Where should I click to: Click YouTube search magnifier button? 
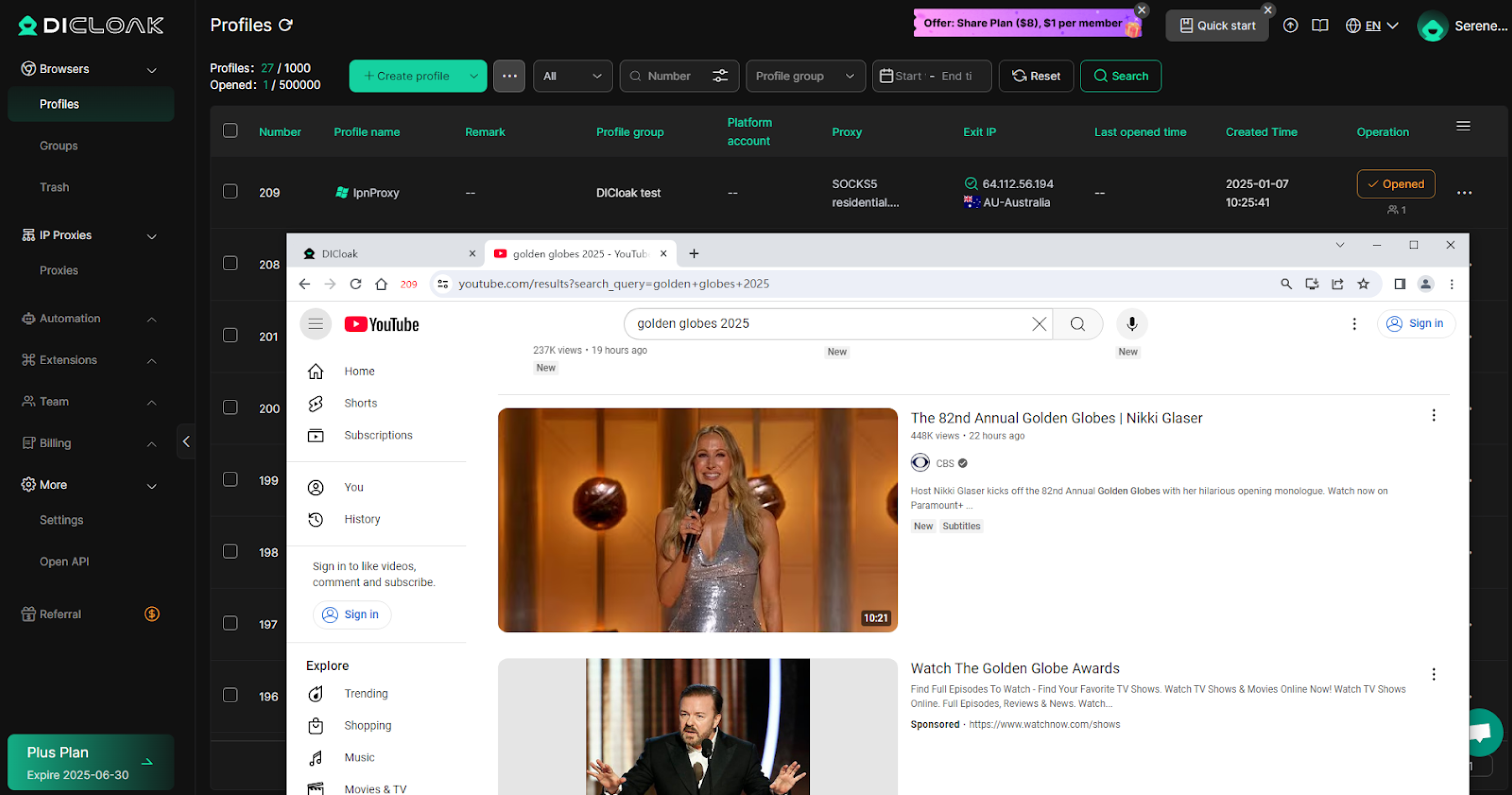tap(1078, 324)
